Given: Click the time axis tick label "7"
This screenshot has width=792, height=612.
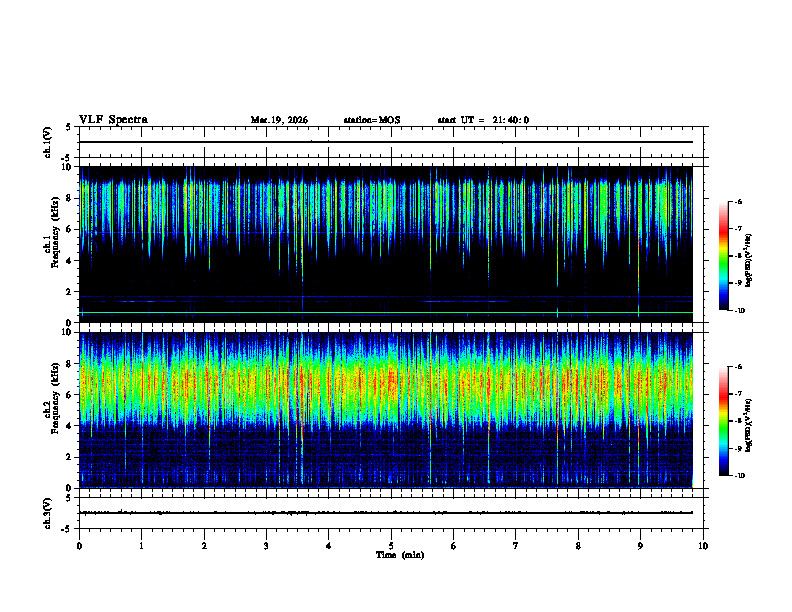Looking at the screenshot, I should (516, 546).
